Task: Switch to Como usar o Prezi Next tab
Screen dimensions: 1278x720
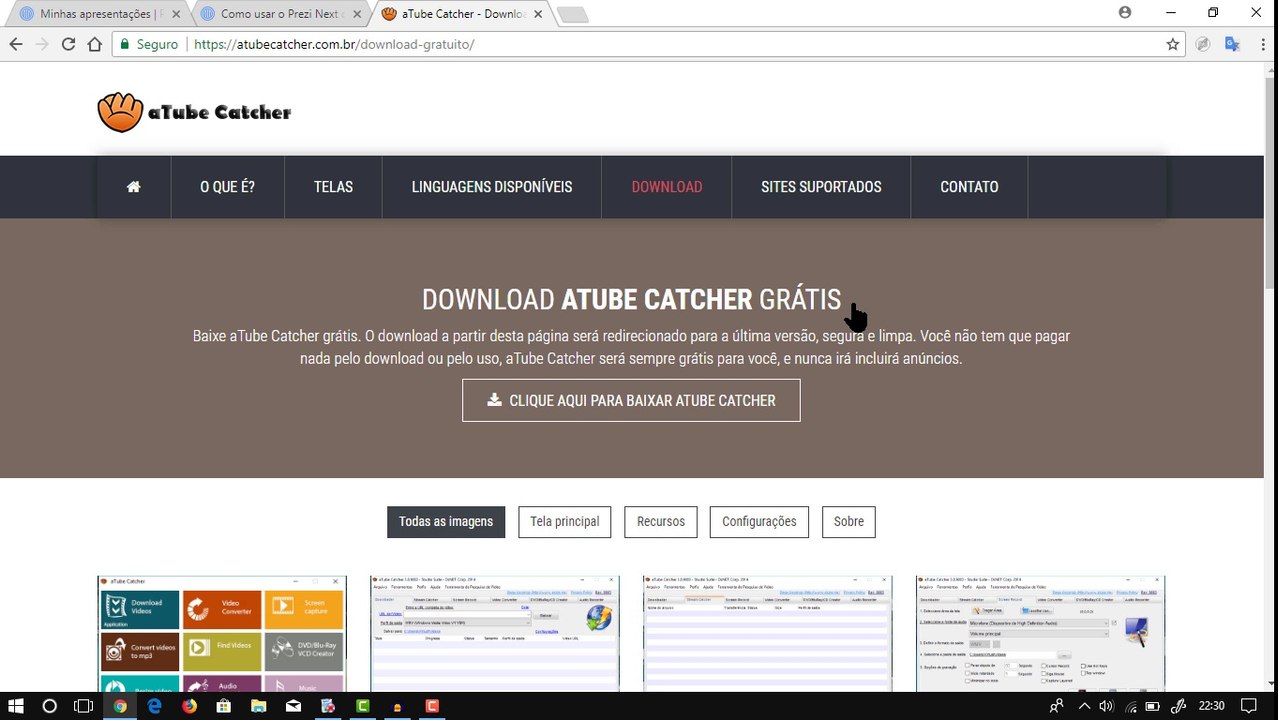Action: pyautogui.click(x=278, y=14)
